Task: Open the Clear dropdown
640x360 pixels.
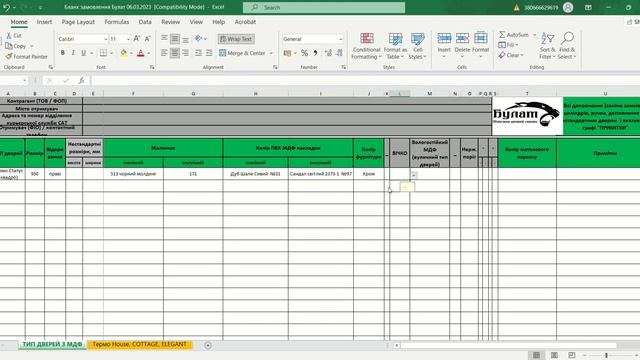Action: (511, 55)
